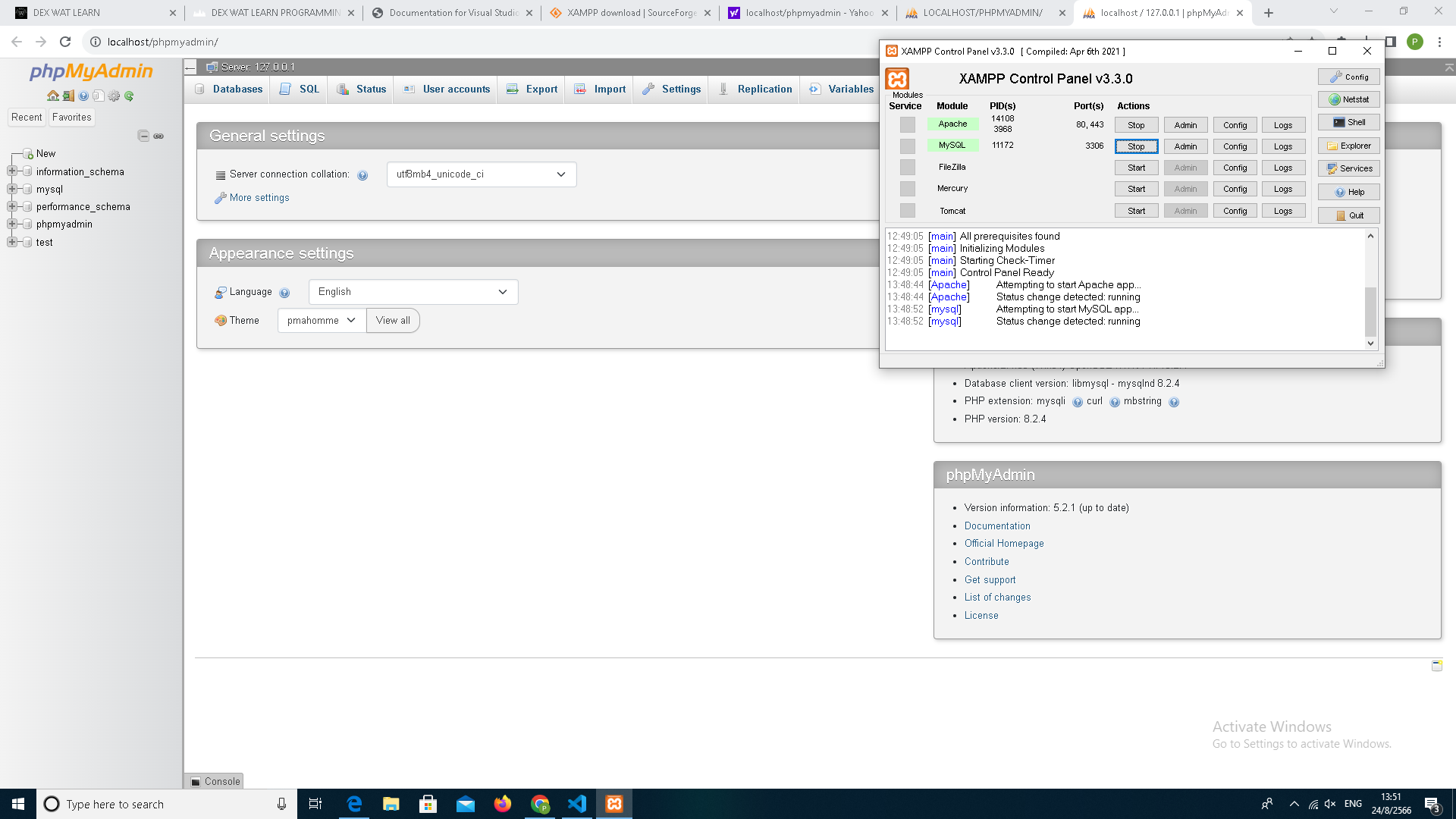Open the SQL tab

pos(300,89)
